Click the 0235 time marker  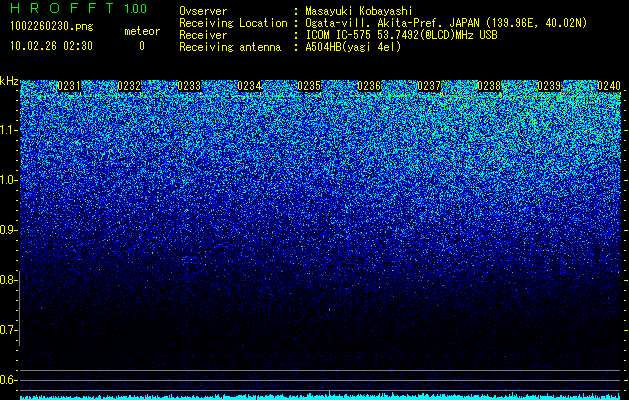click(309, 86)
